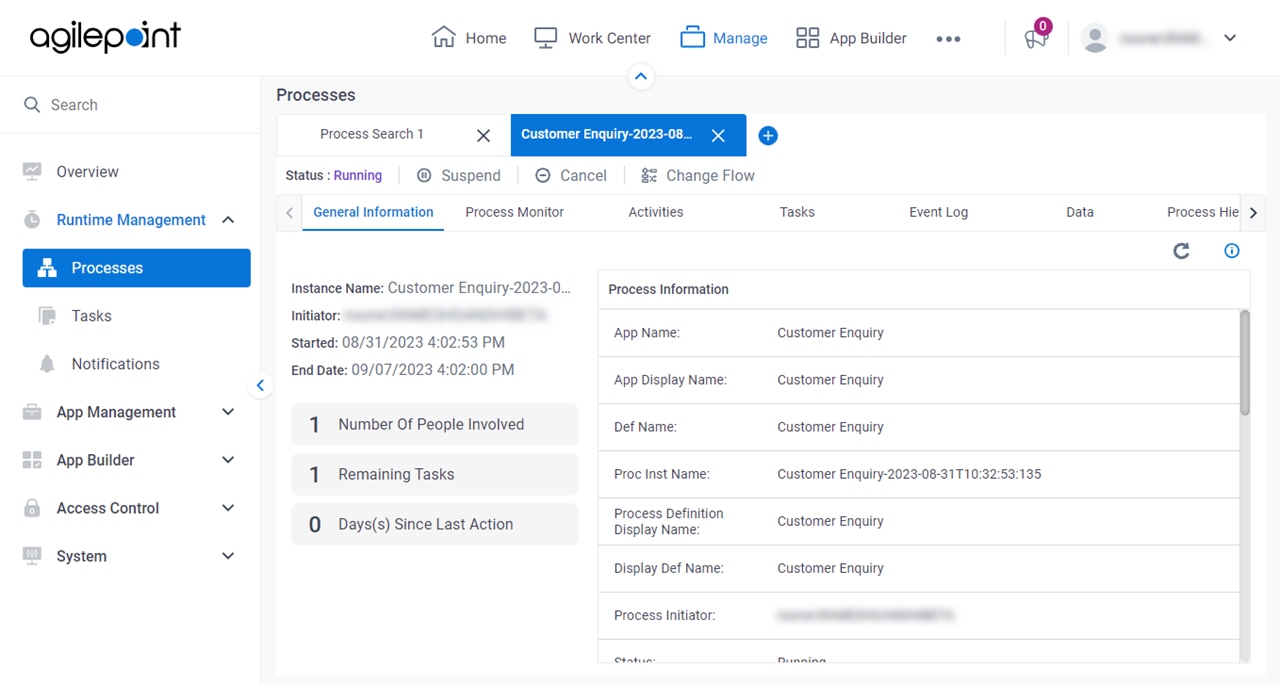
Task: Click the End Date value
Action: tap(432, 370)
